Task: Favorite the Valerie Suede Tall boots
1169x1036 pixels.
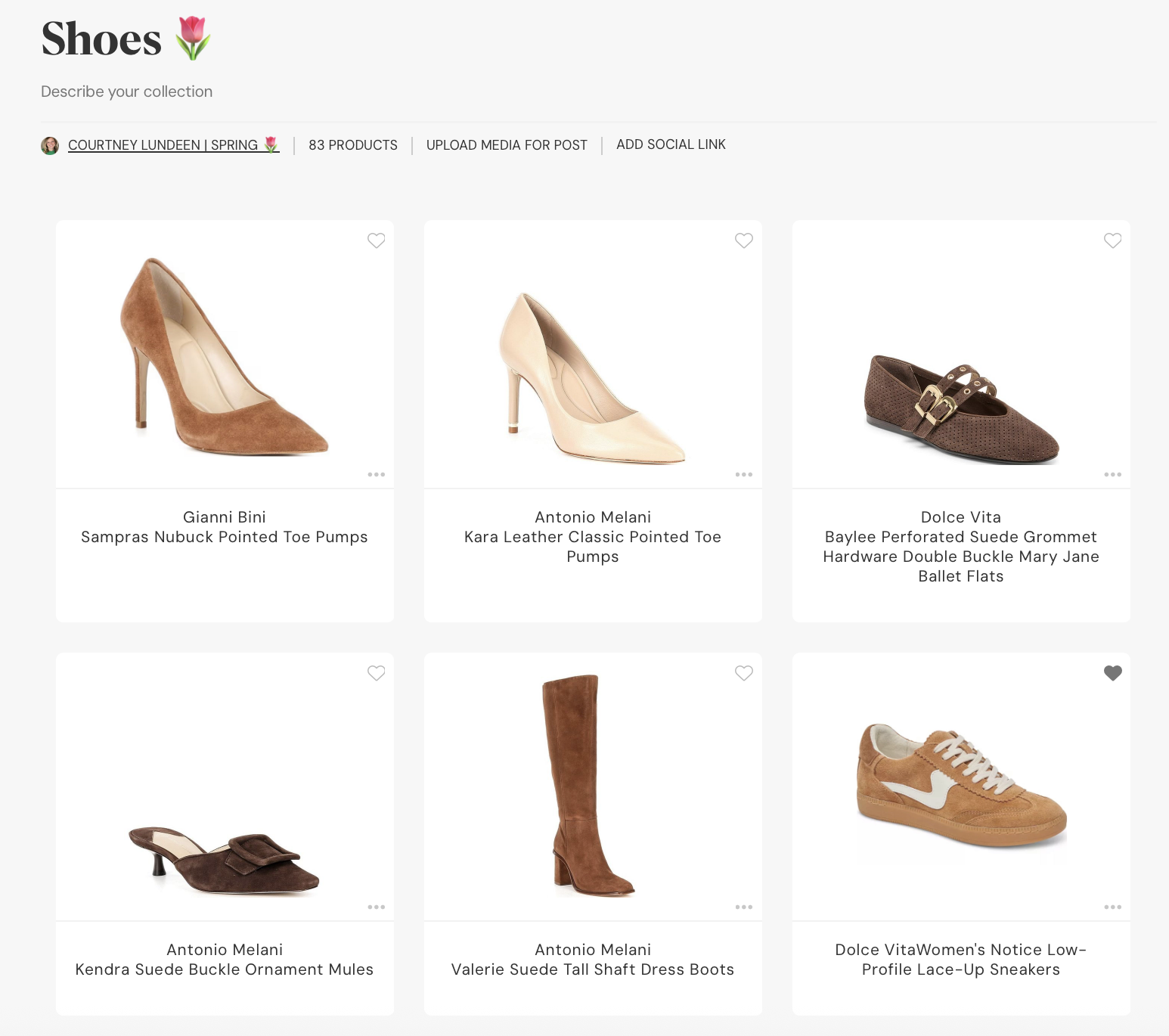Action: 744,673
